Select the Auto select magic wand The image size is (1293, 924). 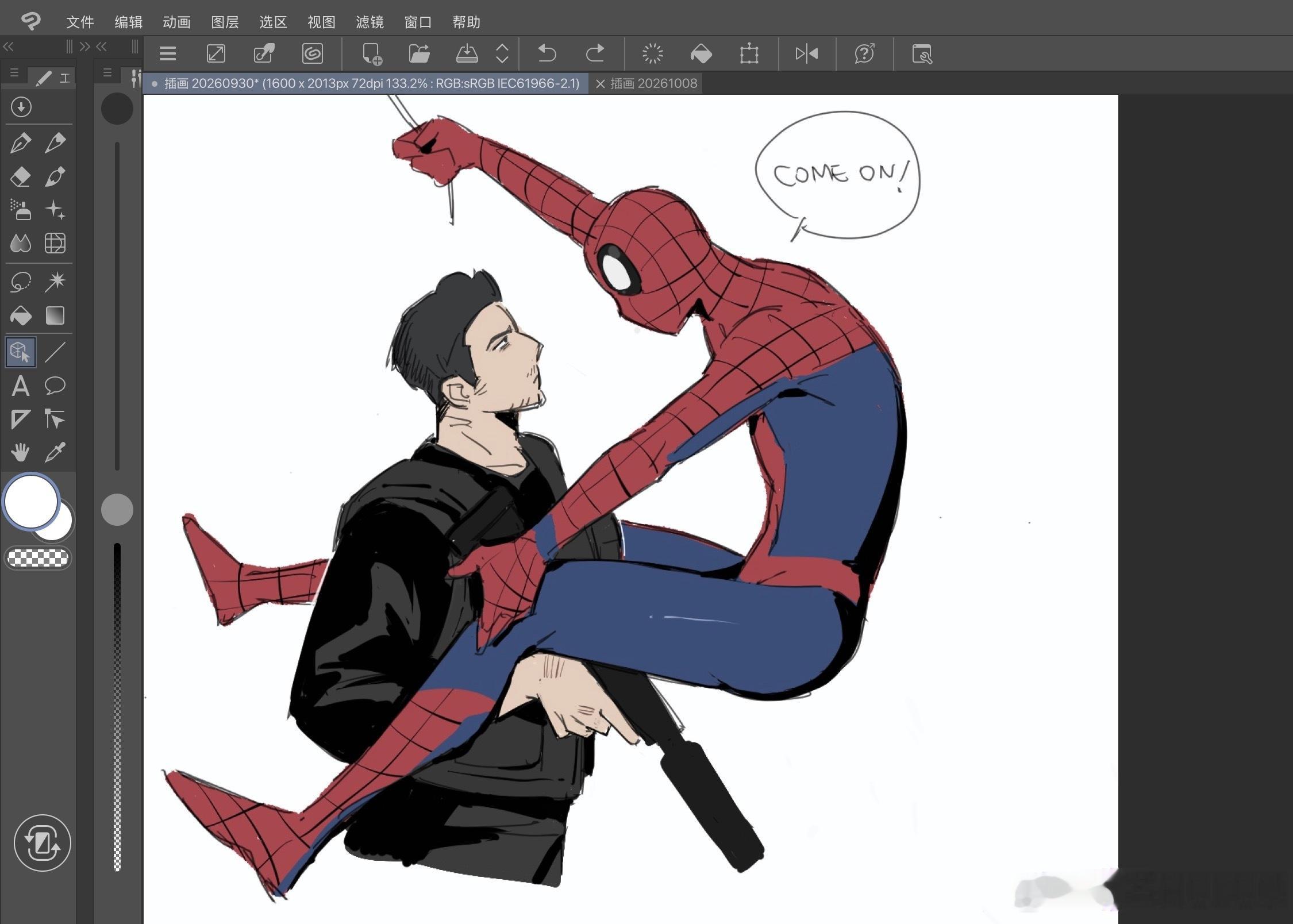point(55,282)
